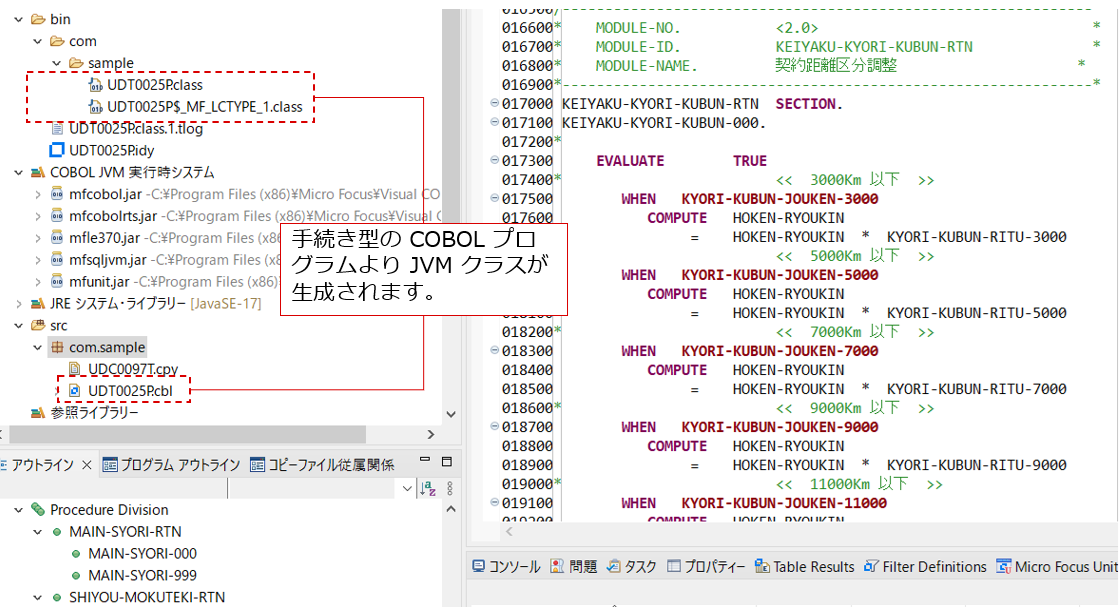This screenshot has height=607, width=1120.
Task: Collapse the bin folder
Action: tap(19, 19)
